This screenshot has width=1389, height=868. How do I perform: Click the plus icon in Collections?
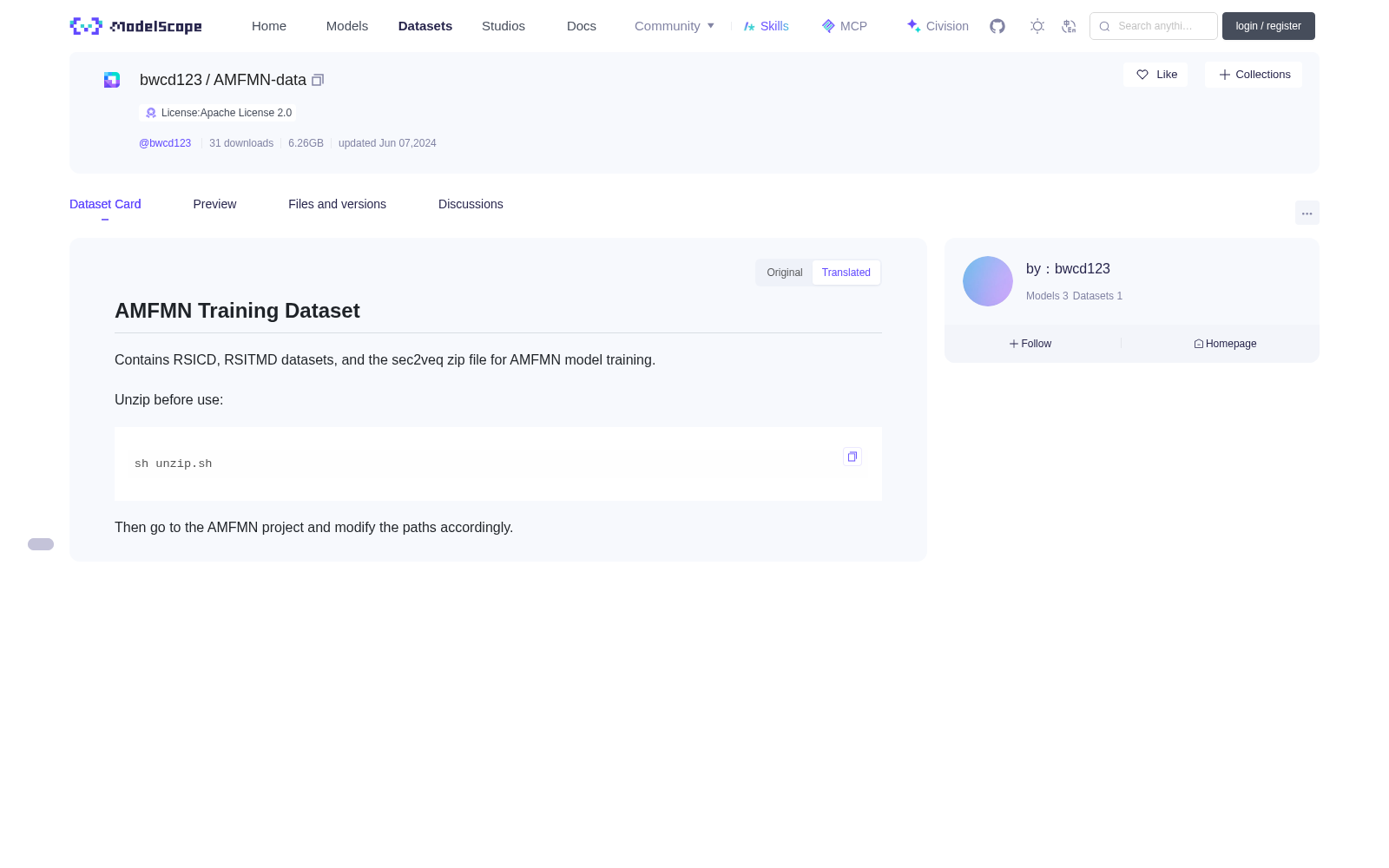[x=1225, y=75]
